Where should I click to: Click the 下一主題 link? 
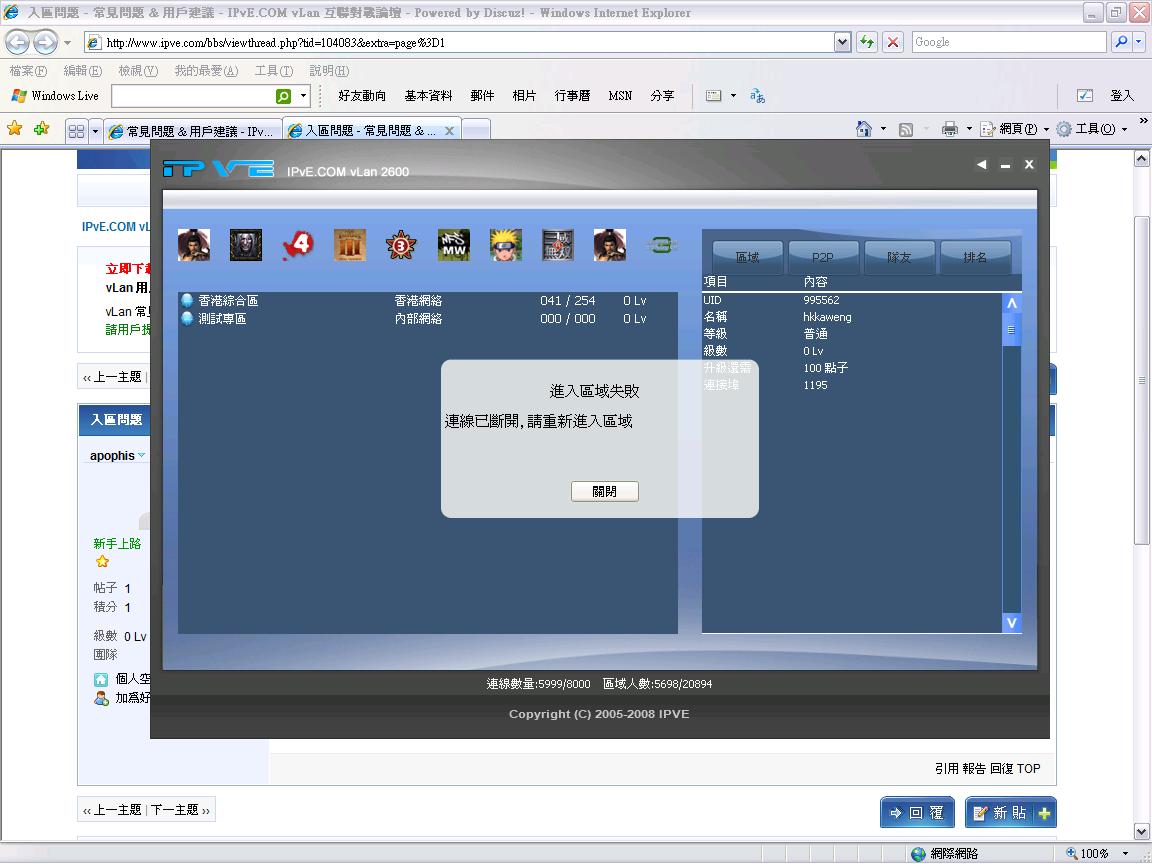[175, 810]
